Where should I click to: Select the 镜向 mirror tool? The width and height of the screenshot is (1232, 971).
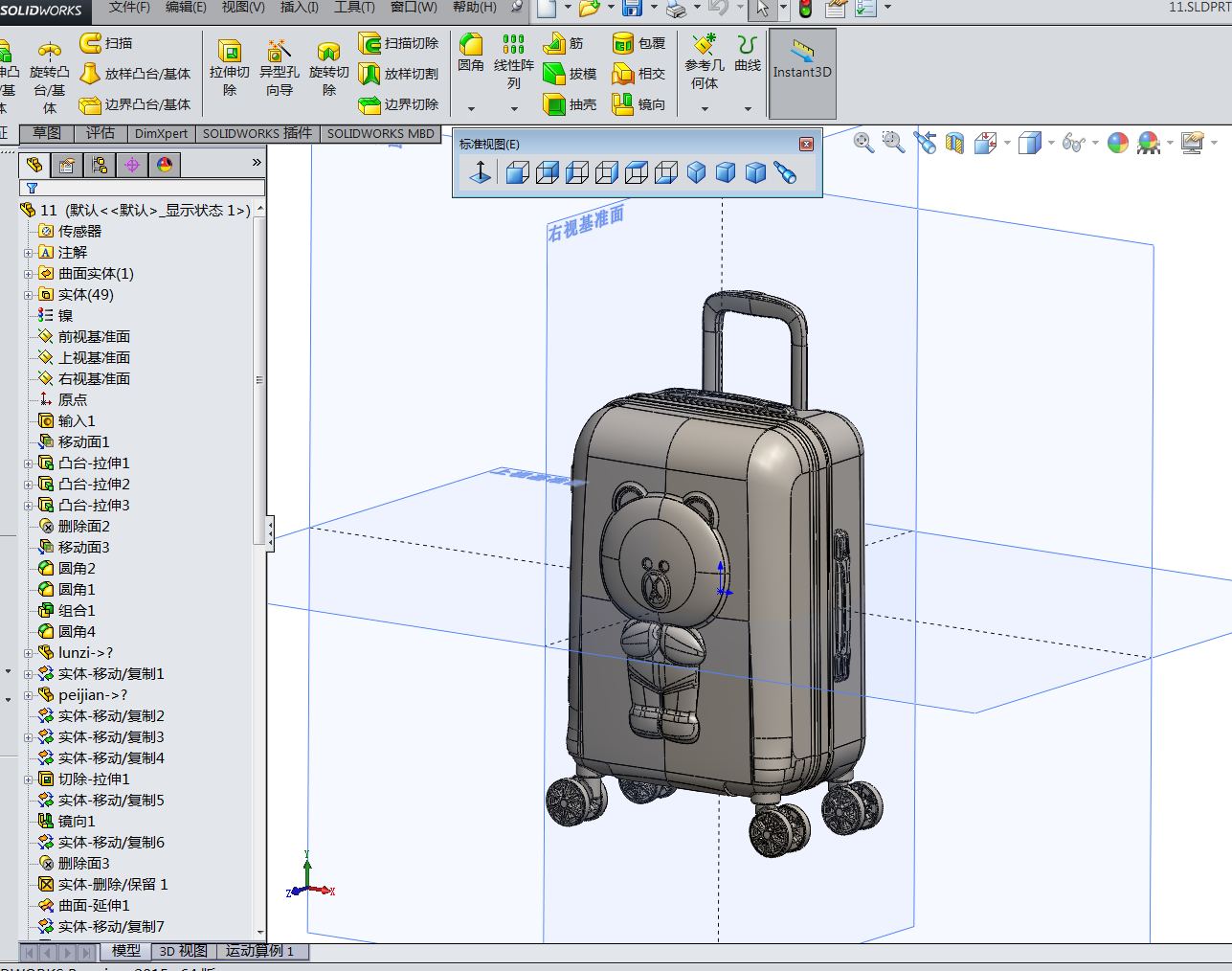[x=639, y=104]
